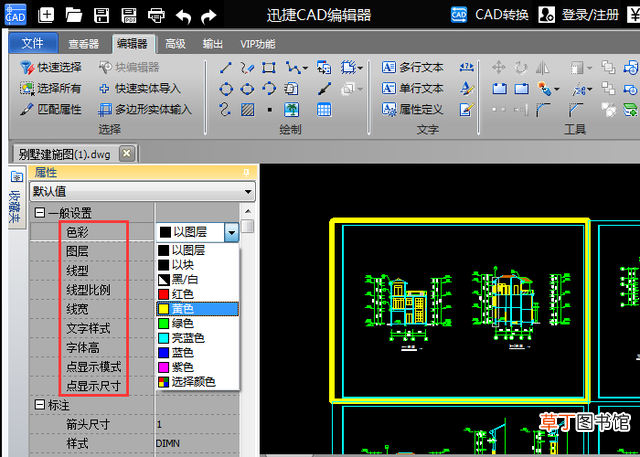Select the freehand polyline pen tool
Screen dimensions: 640x457
247,67
